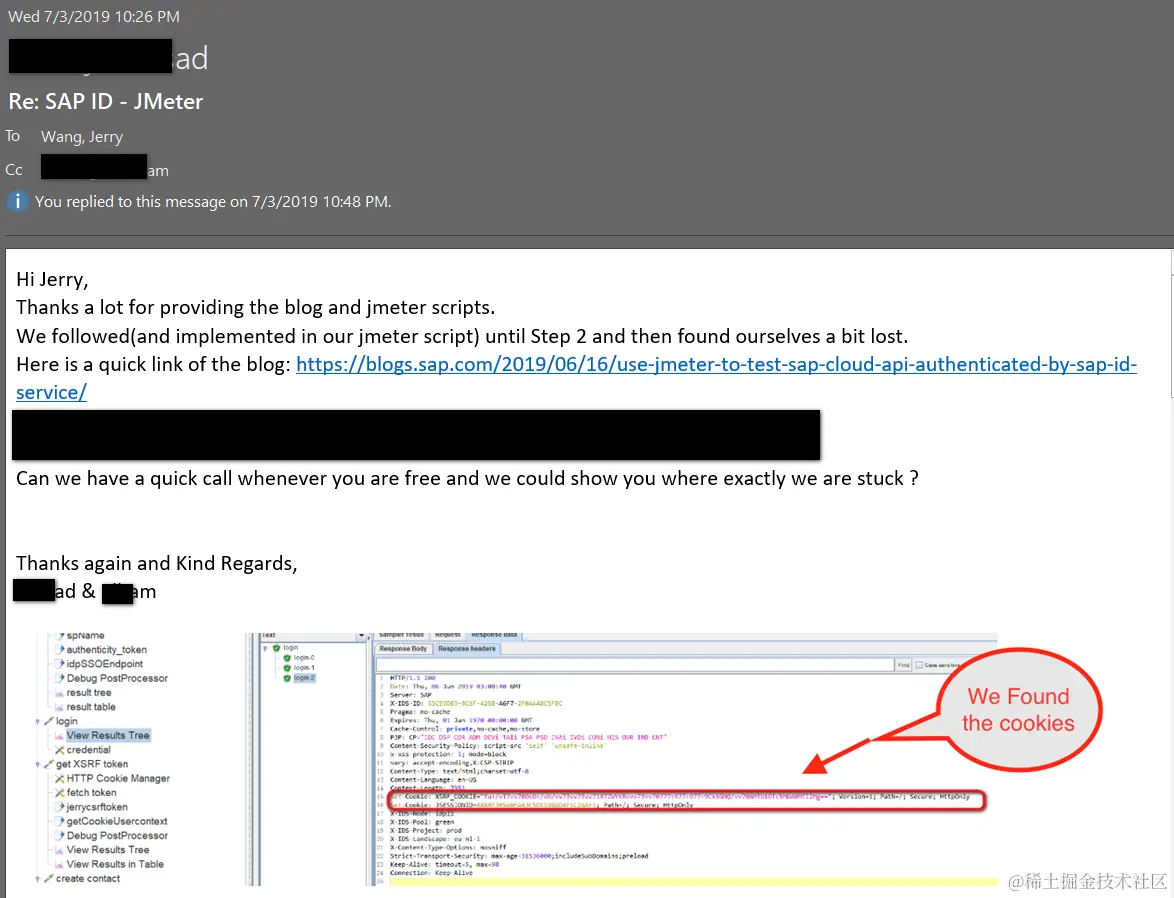Open the Response headers sub-tab
Image resolution: width=1174 pixels, height=898 pixels.
coord(466,649)
